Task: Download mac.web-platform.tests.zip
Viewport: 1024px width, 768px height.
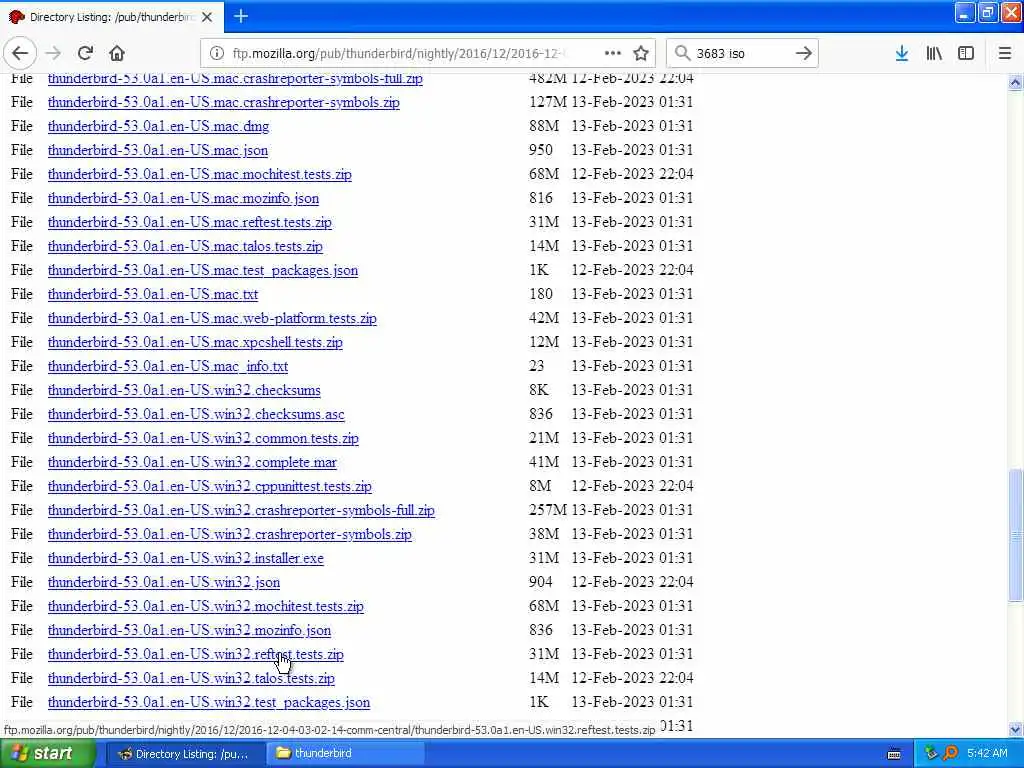Action: (x=212, y=318)
